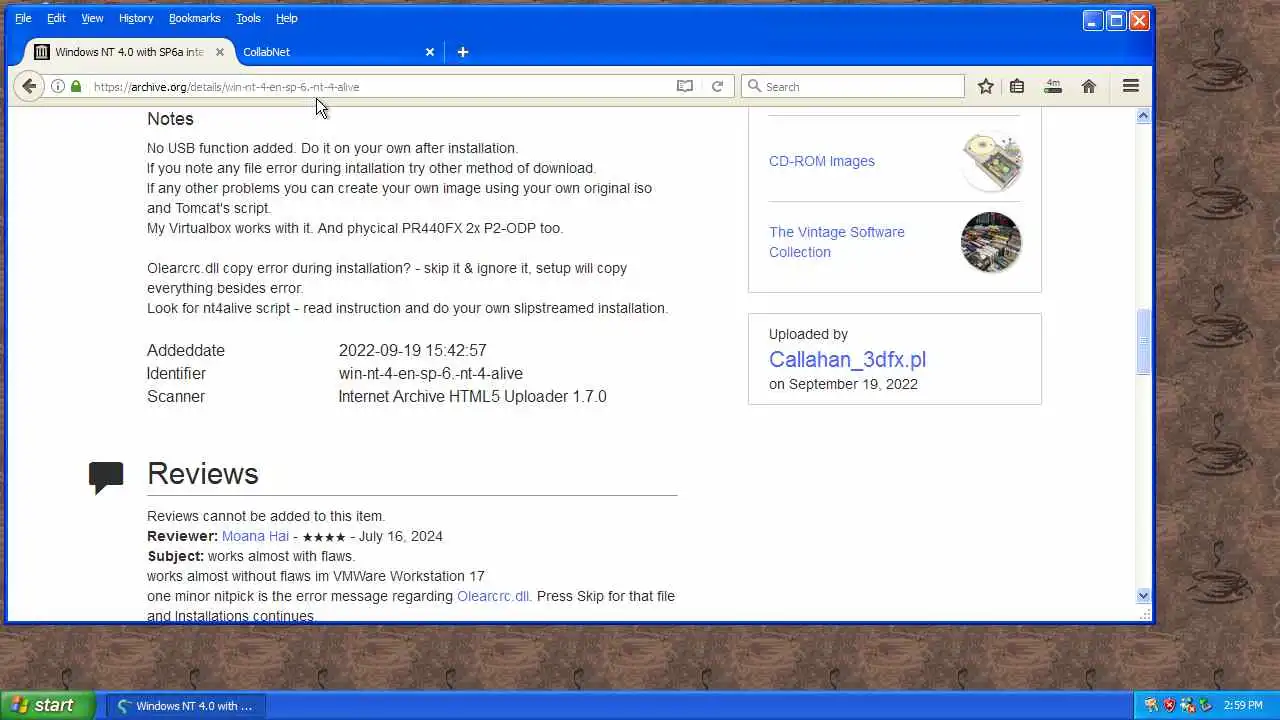This screenshot has width=1280, height=720.
Task: Open the Edit menu
Action: tap(56, 18)
